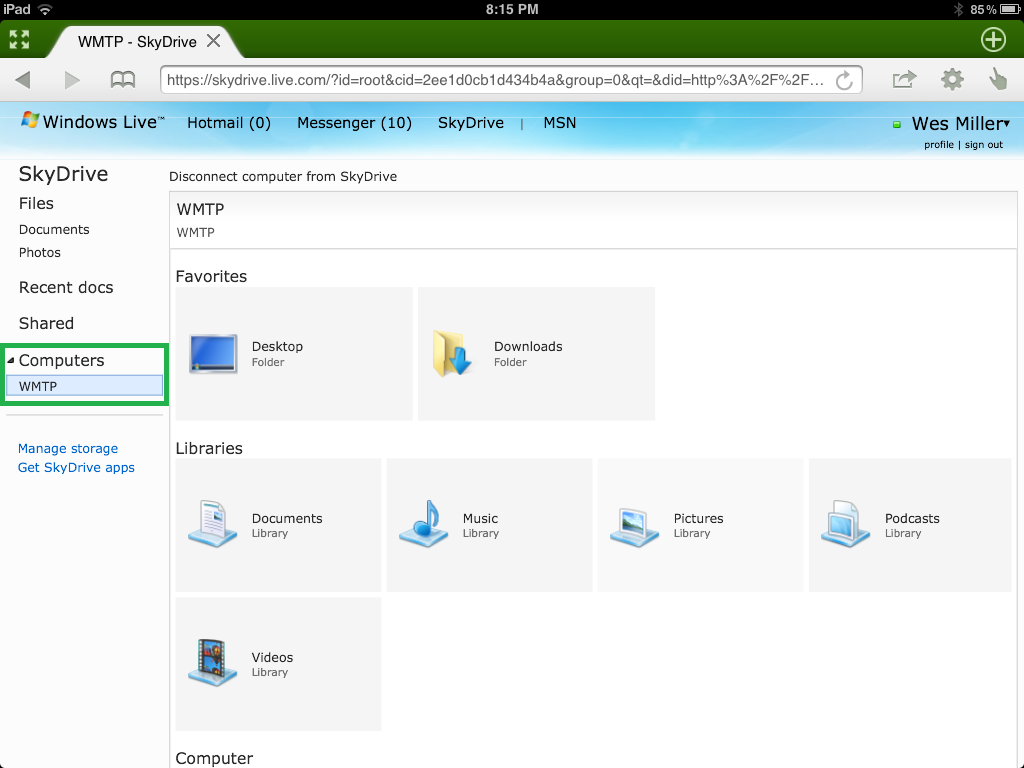Click the SkyDrive sidebar heading
This screenshot has height=768, width=1024.
click(63, 174)
